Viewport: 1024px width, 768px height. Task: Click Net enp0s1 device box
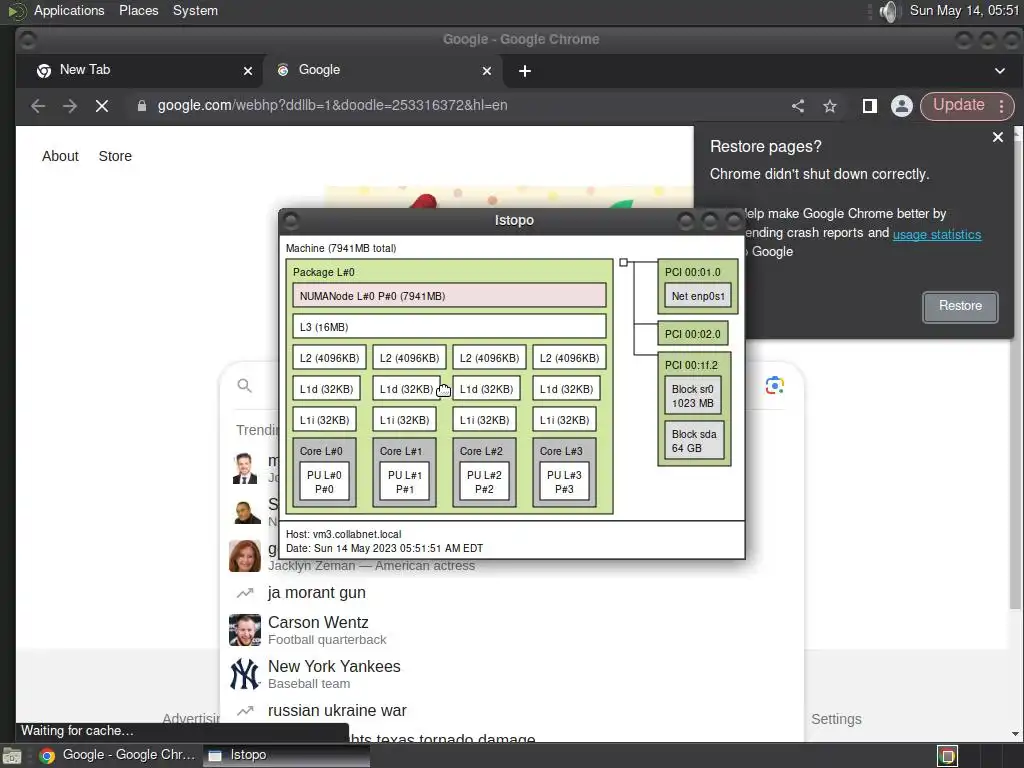tap(698, 296)
